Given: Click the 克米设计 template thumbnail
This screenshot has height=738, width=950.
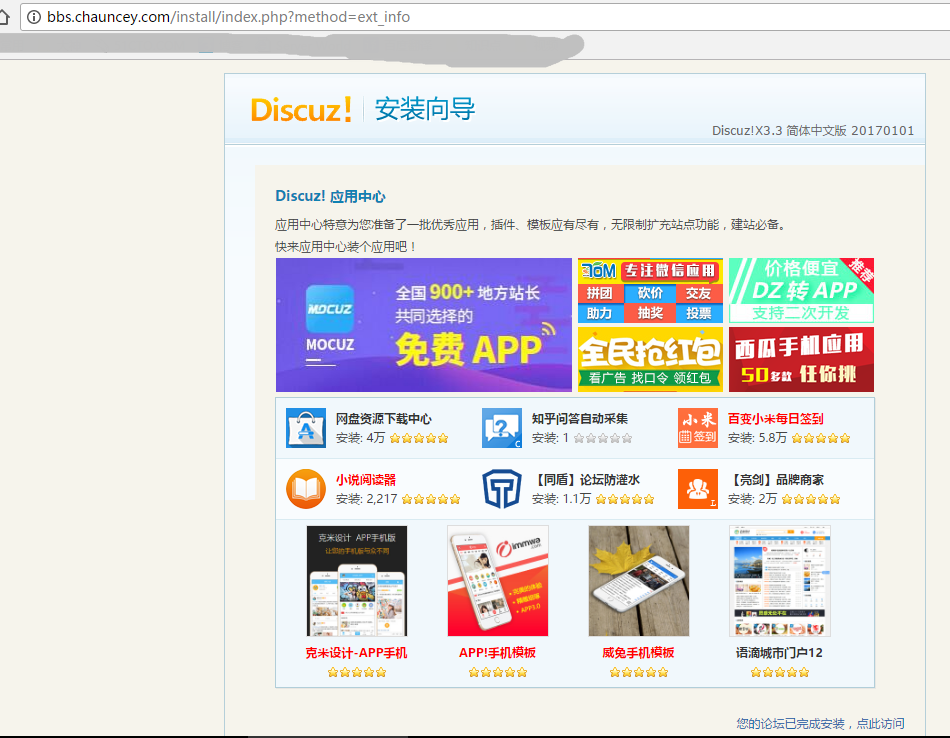Looking at the screenshot, I should [x=357, y=581].
